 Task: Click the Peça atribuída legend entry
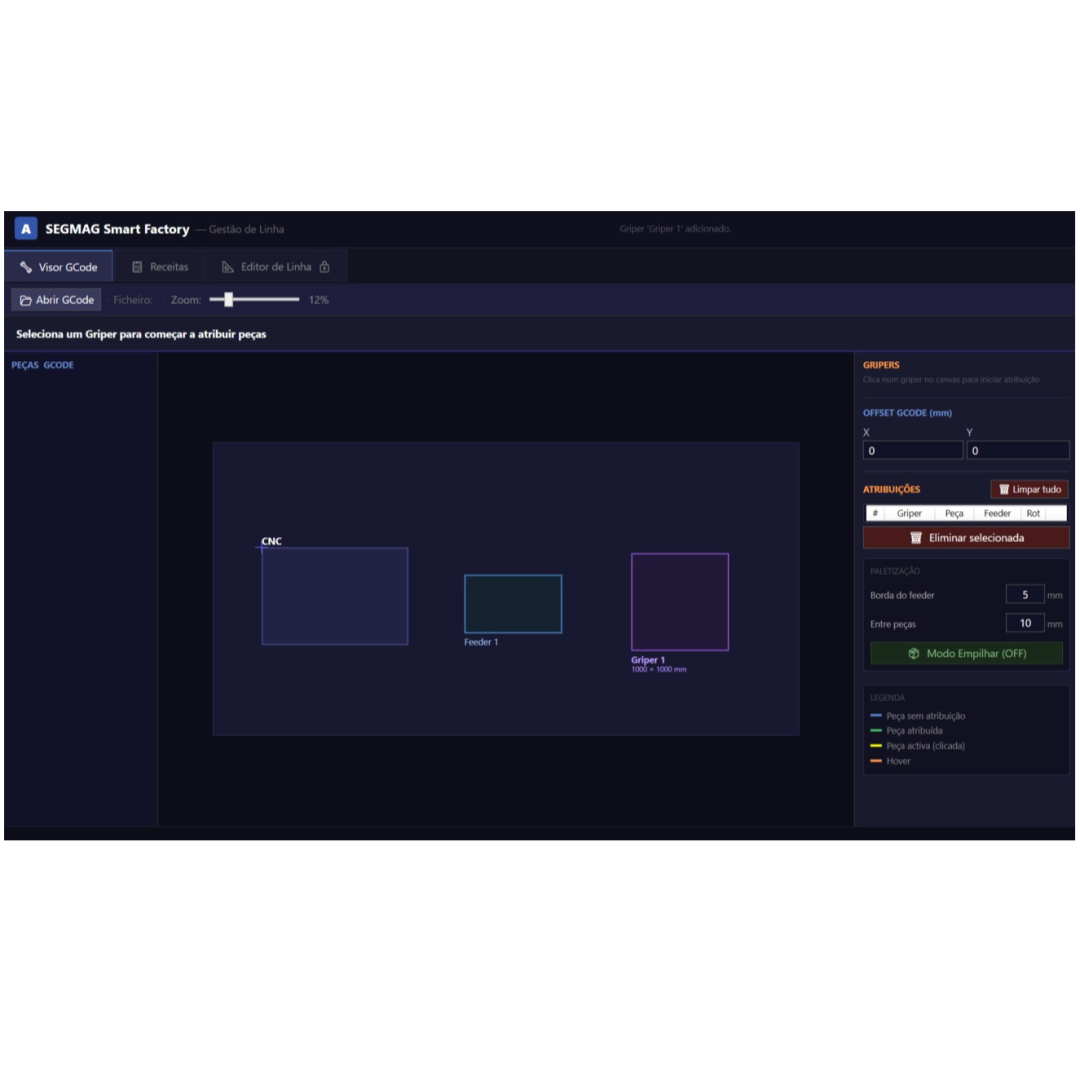[x=906, y=731]
